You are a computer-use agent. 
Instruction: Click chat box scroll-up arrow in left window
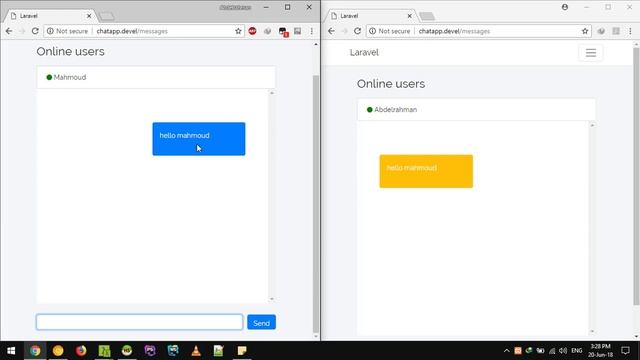click(x=272, y=93)
